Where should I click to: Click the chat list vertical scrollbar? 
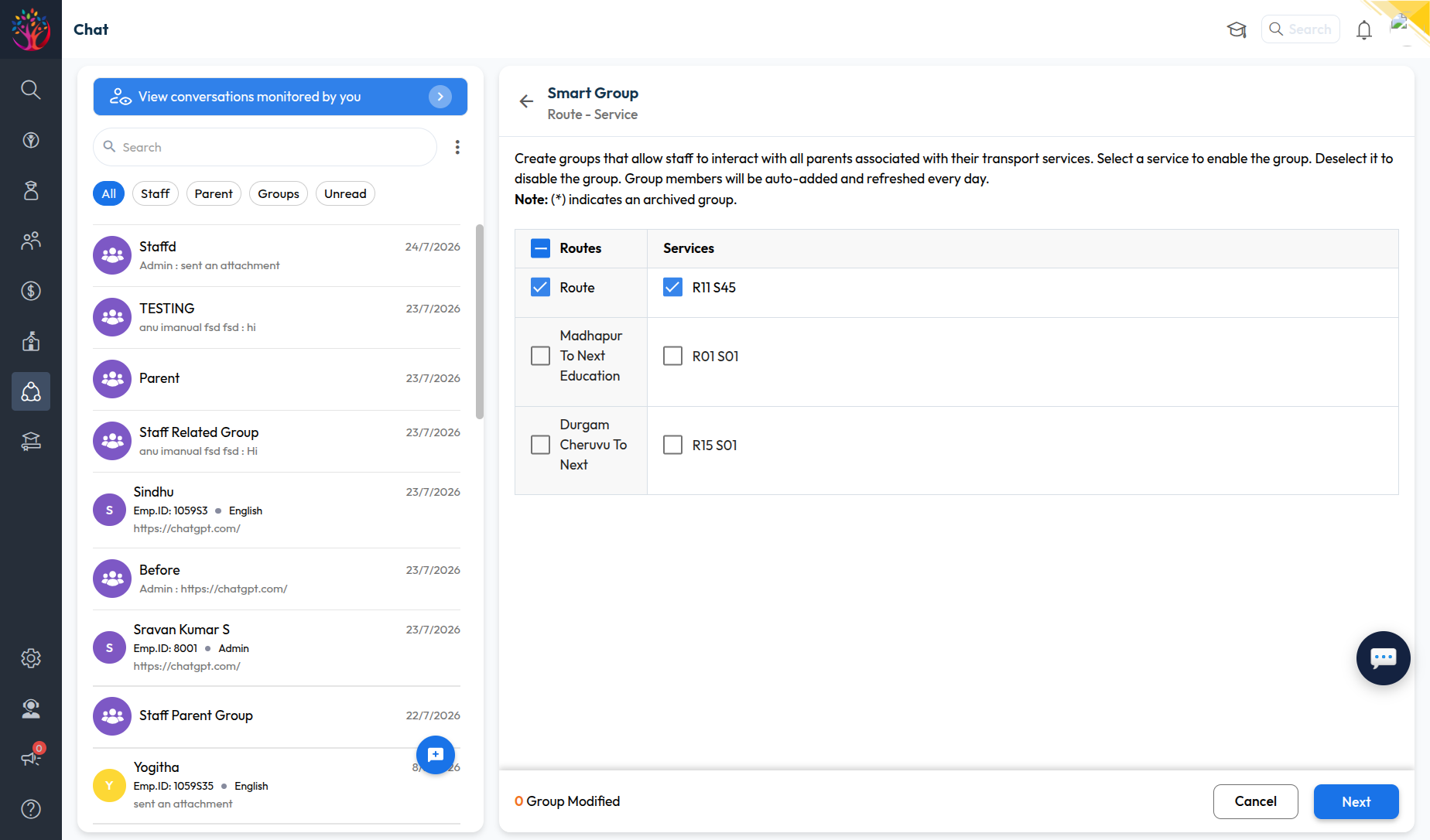480,321
